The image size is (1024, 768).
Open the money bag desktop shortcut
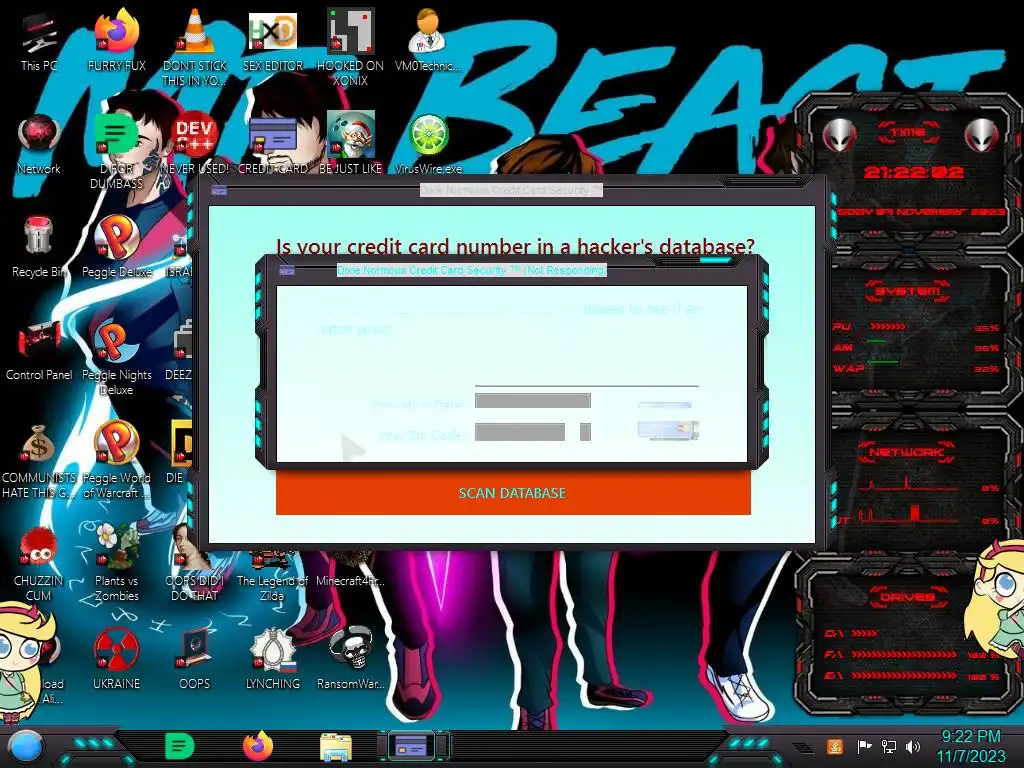pos(39,445)
